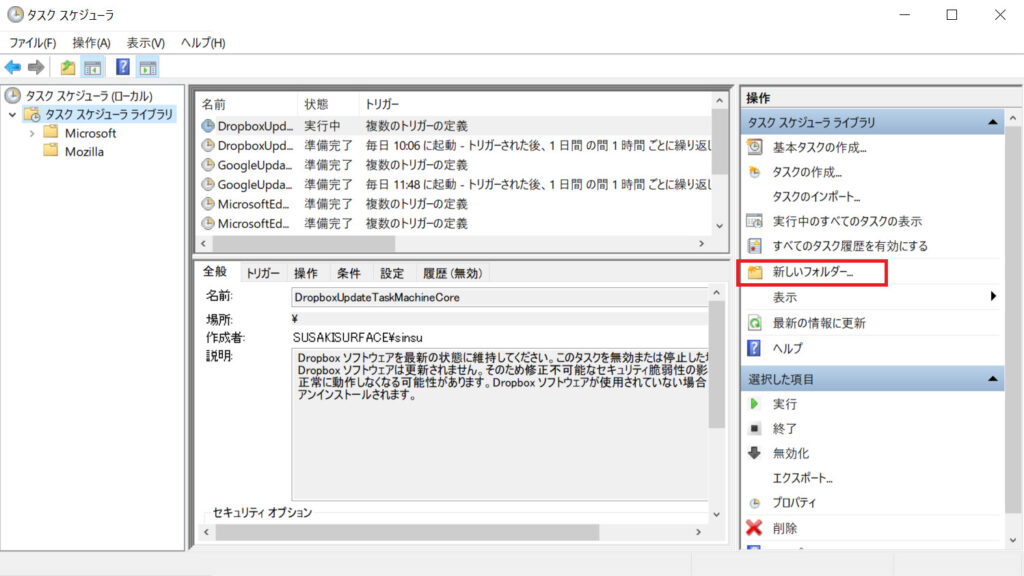
Task: Select the Mozilla folder in tree
Action: coord(84,152)
